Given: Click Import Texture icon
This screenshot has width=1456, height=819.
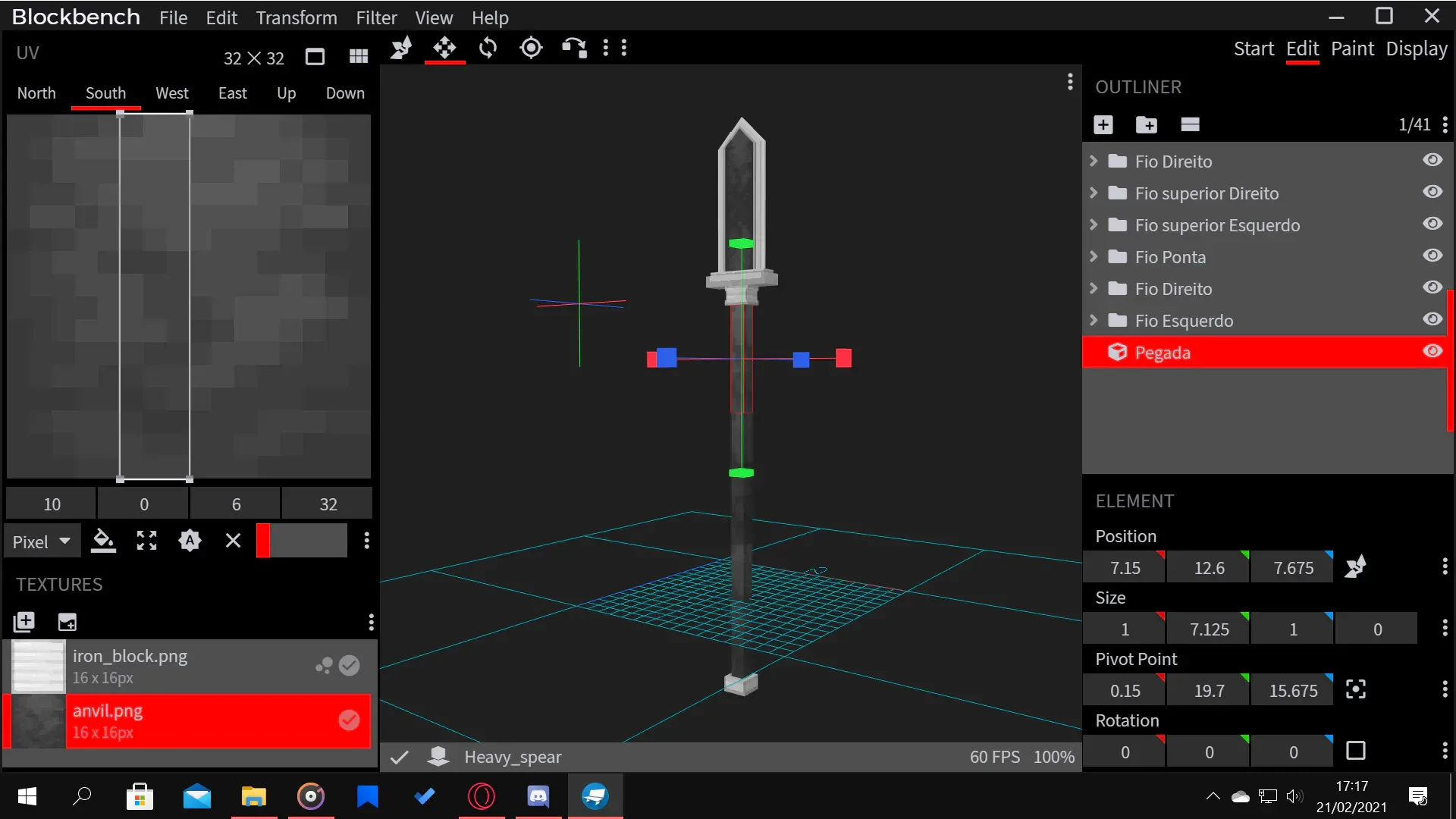Looking at the screenshot, I should pyautogui.click(x=24, y=623).
